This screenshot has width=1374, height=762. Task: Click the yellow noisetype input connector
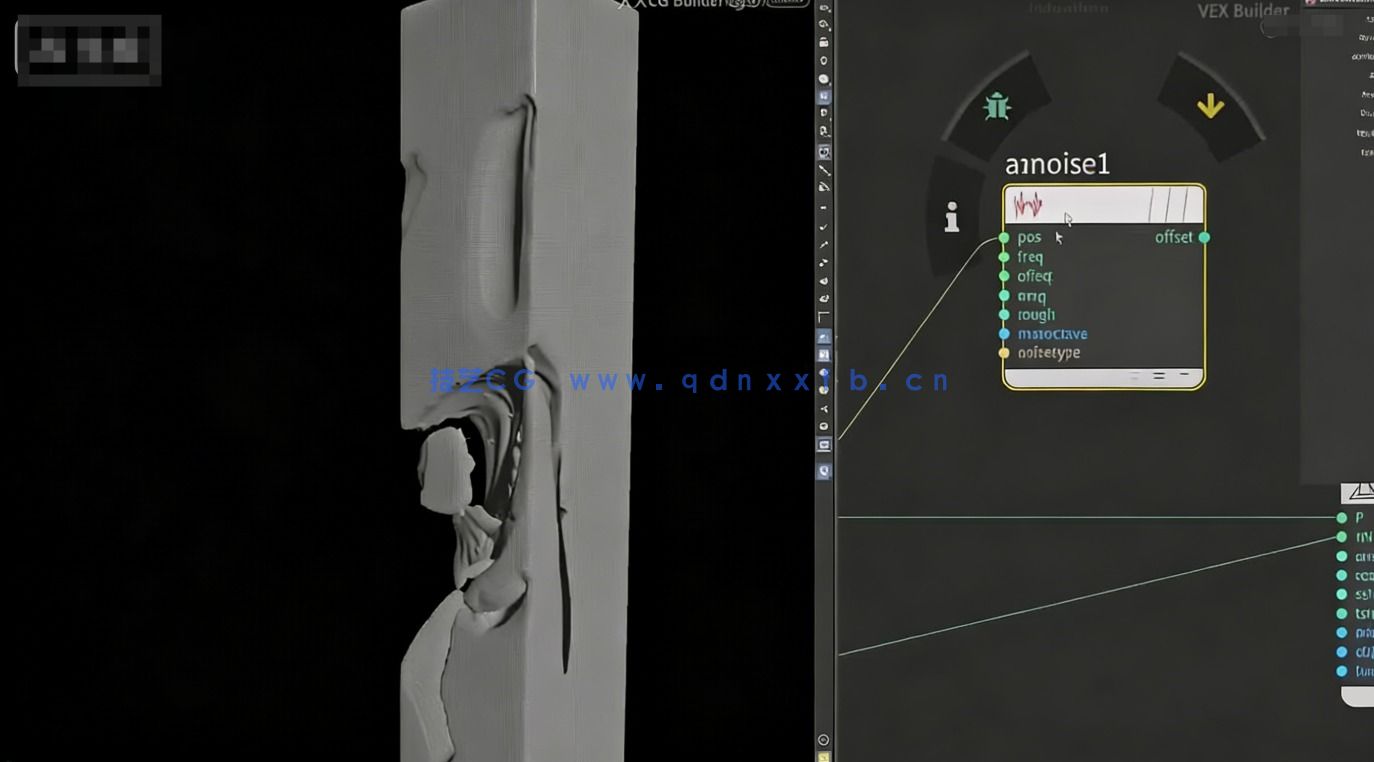click(1003, 353)
